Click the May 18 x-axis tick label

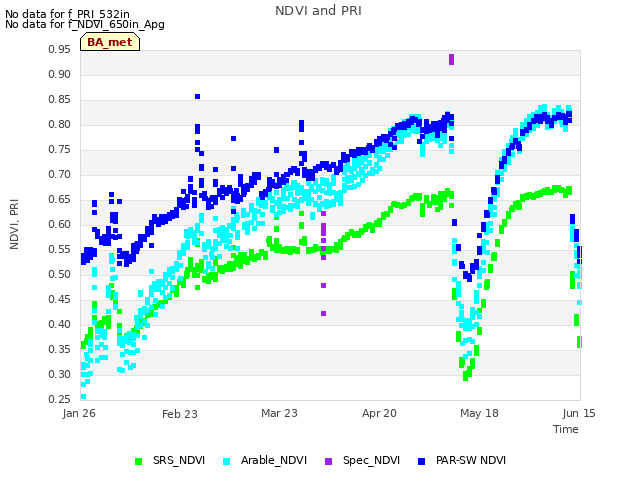(479, 413)
